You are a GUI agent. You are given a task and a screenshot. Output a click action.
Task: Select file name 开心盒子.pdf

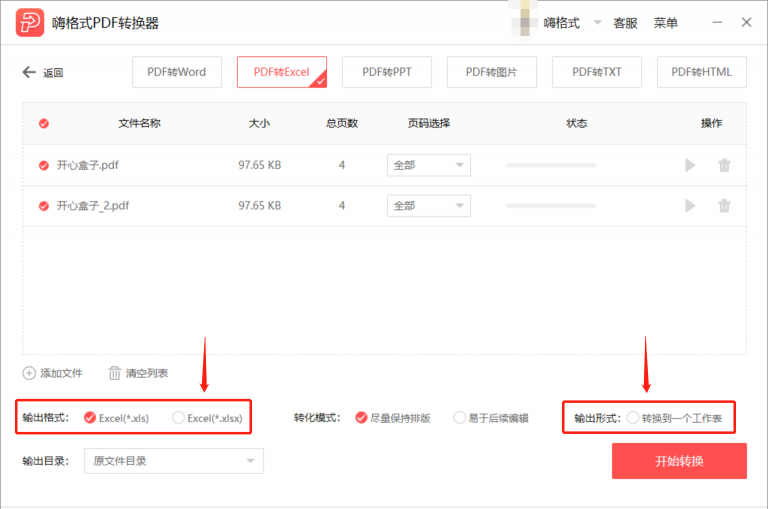[88, 165]
